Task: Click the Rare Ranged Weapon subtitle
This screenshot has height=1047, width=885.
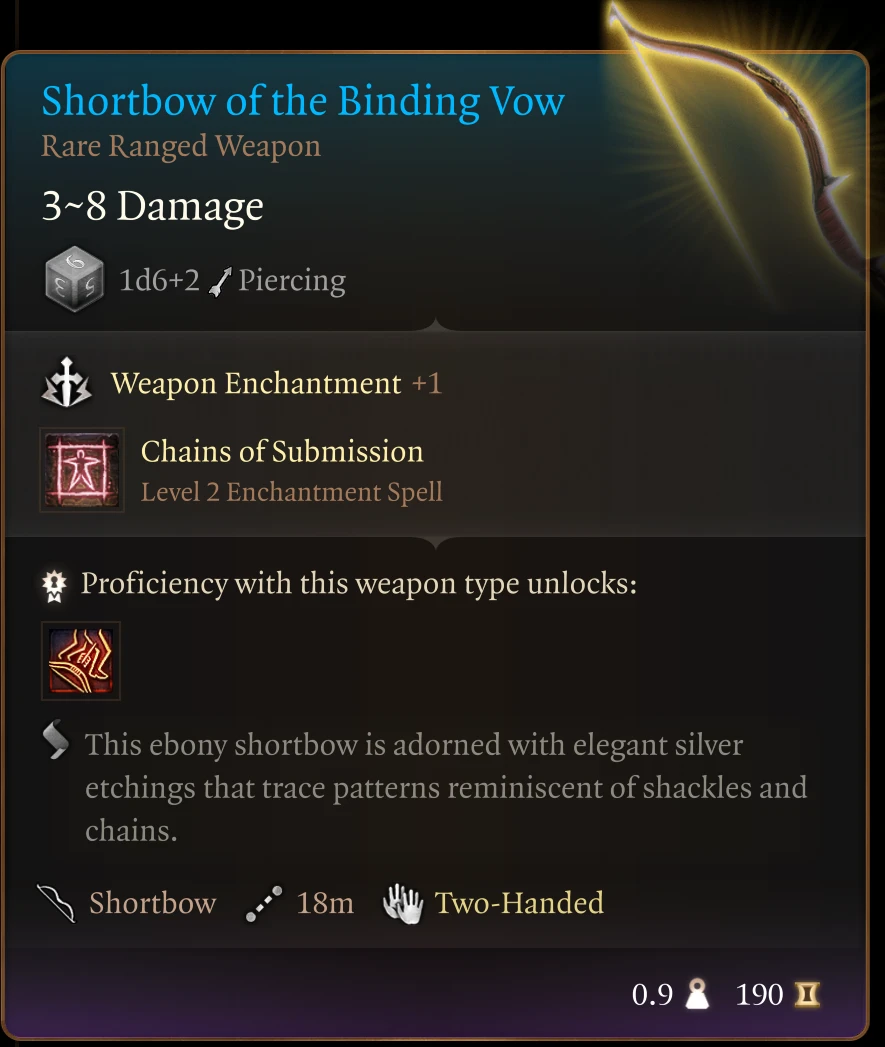Action: pos(181,147)
